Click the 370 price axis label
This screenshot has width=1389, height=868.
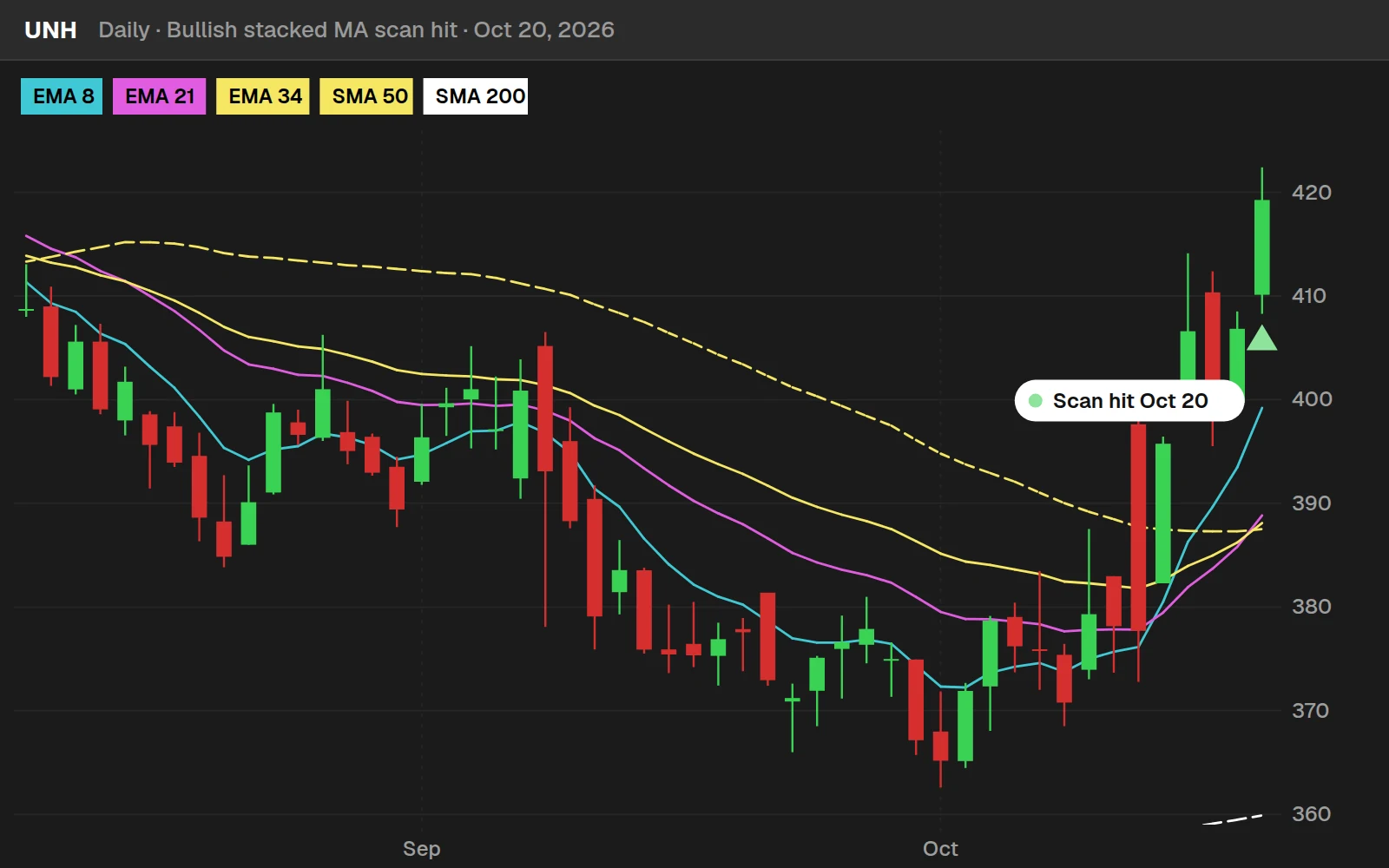point(1310,711)
